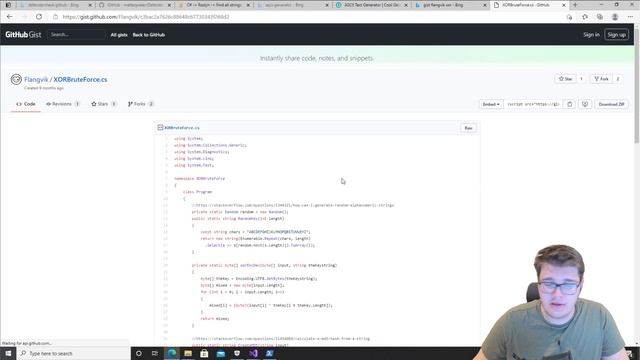This screenshot has width=640, height=360.
Task: Open the XORBruteForce.cs gist title link
Action: click(x=80, y=79)
